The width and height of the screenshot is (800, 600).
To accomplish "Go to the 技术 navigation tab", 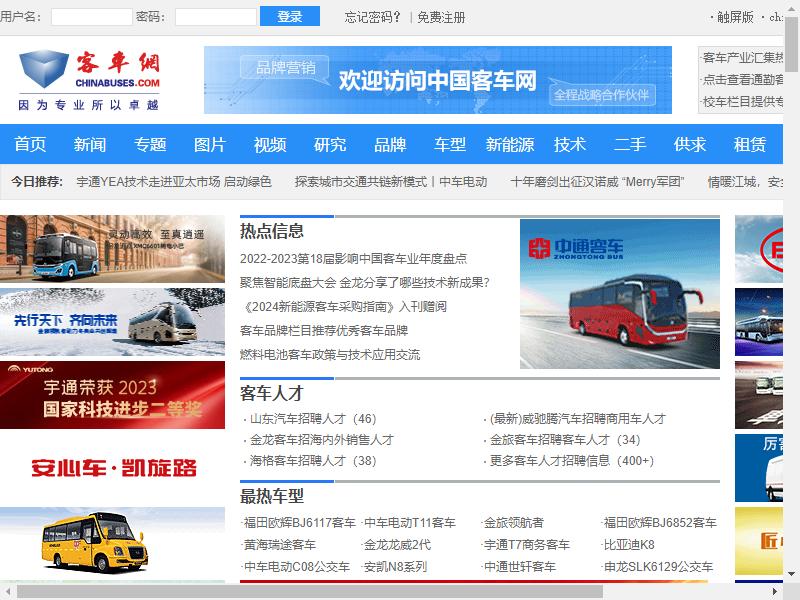I will pos(570,144).
